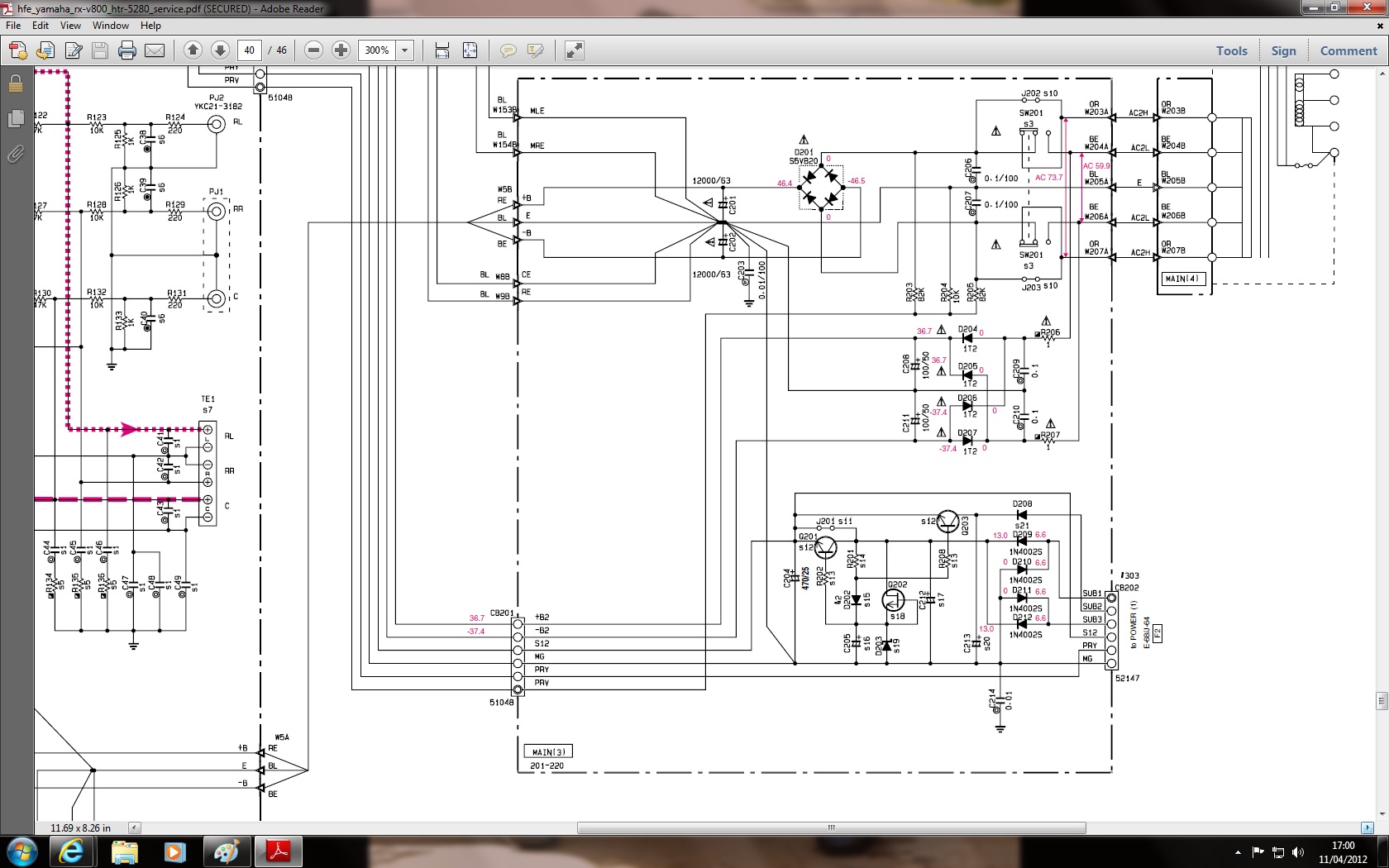Click the greyed-out Save floppy disk icon
Viewport: 1389px width, 868px height.
pos(100,50)
